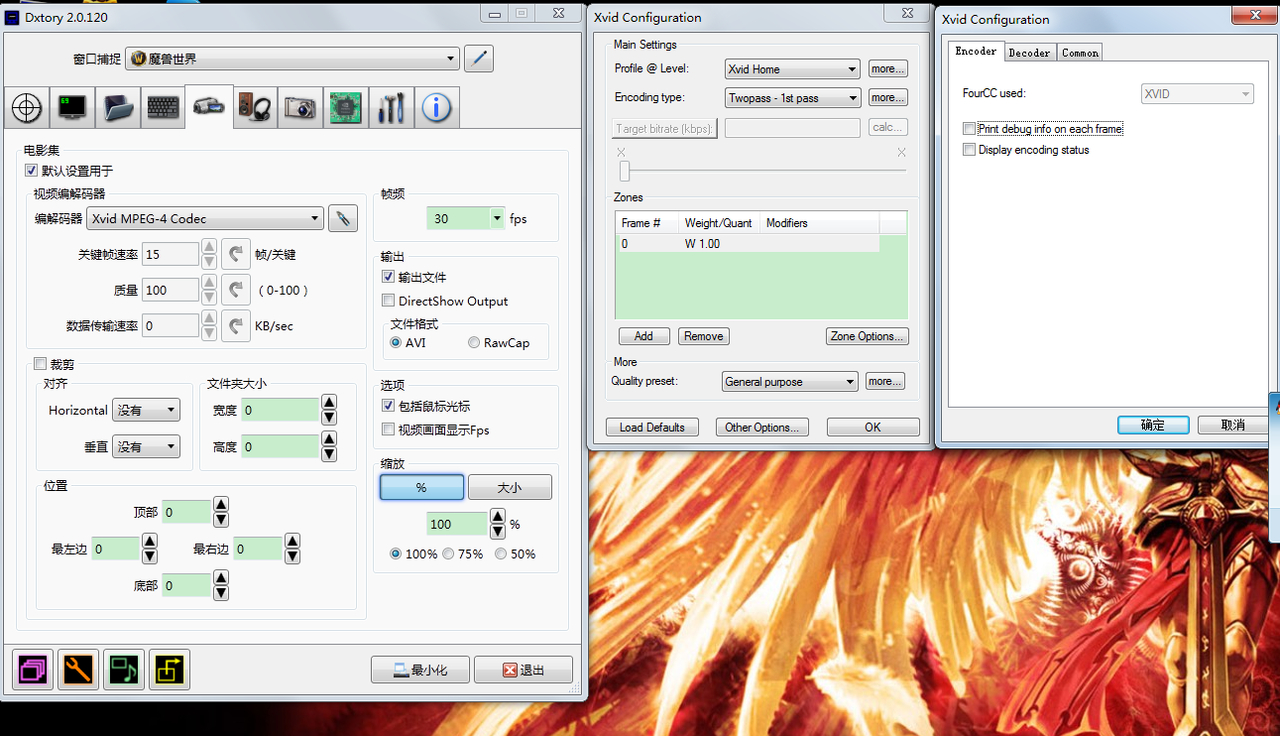Open the Horizontal alignment dropdown
1280x736 pixels.
[146, 410]
